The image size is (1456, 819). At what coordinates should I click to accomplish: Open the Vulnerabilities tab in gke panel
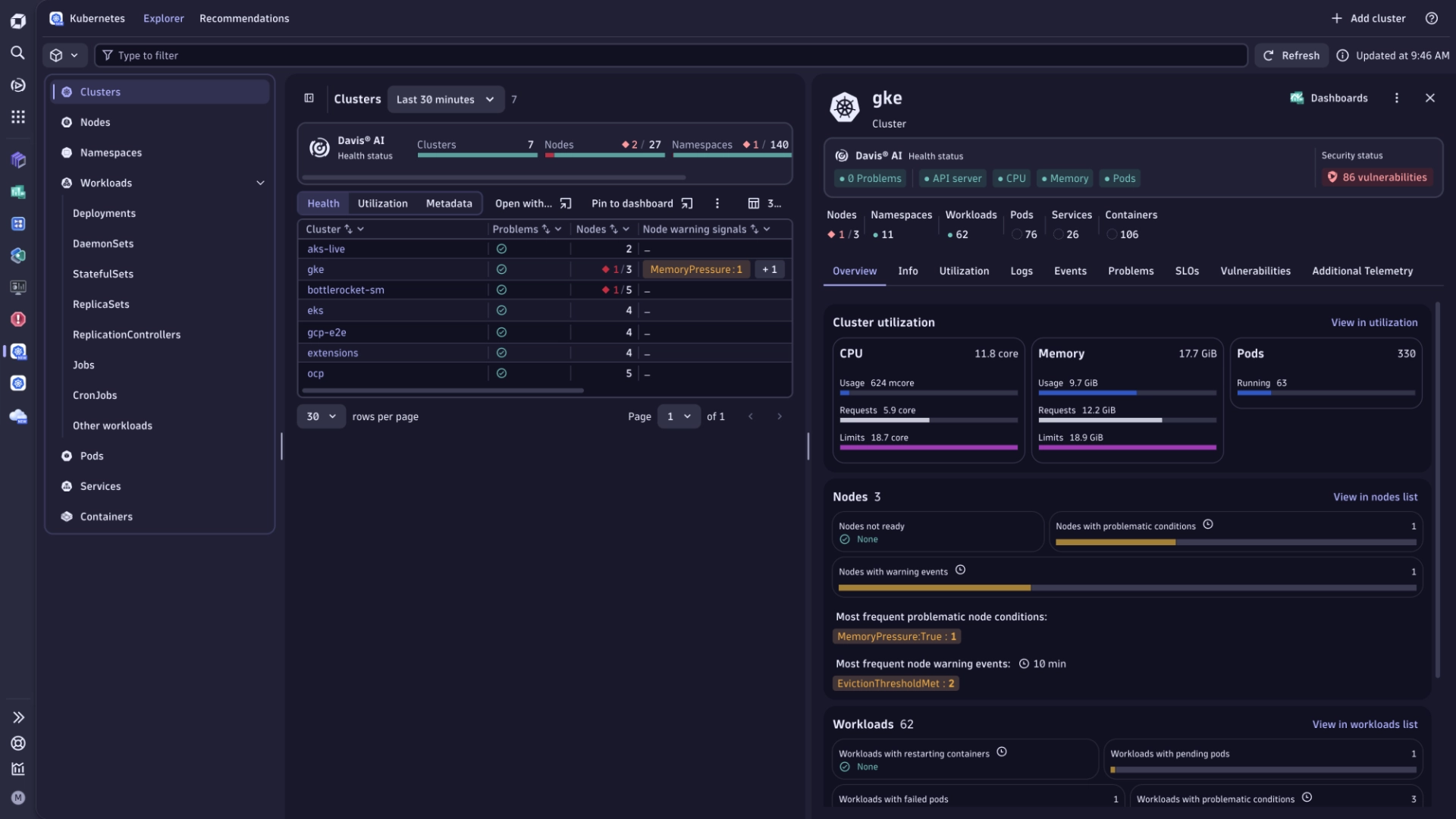1255,271
